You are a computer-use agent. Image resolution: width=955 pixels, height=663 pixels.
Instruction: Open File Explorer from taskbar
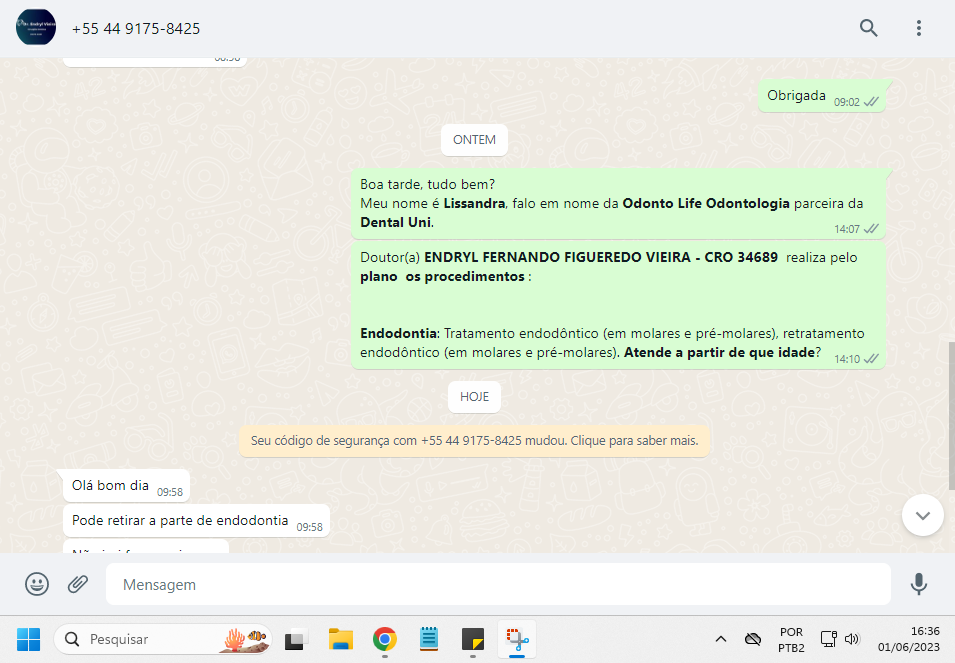340,639
